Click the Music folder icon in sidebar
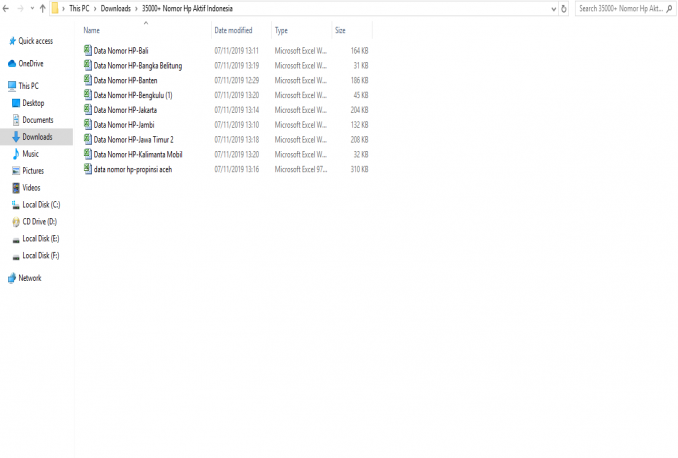Image resolution: width=678 pixels, height=458 pixels. [x=15, y=154]
